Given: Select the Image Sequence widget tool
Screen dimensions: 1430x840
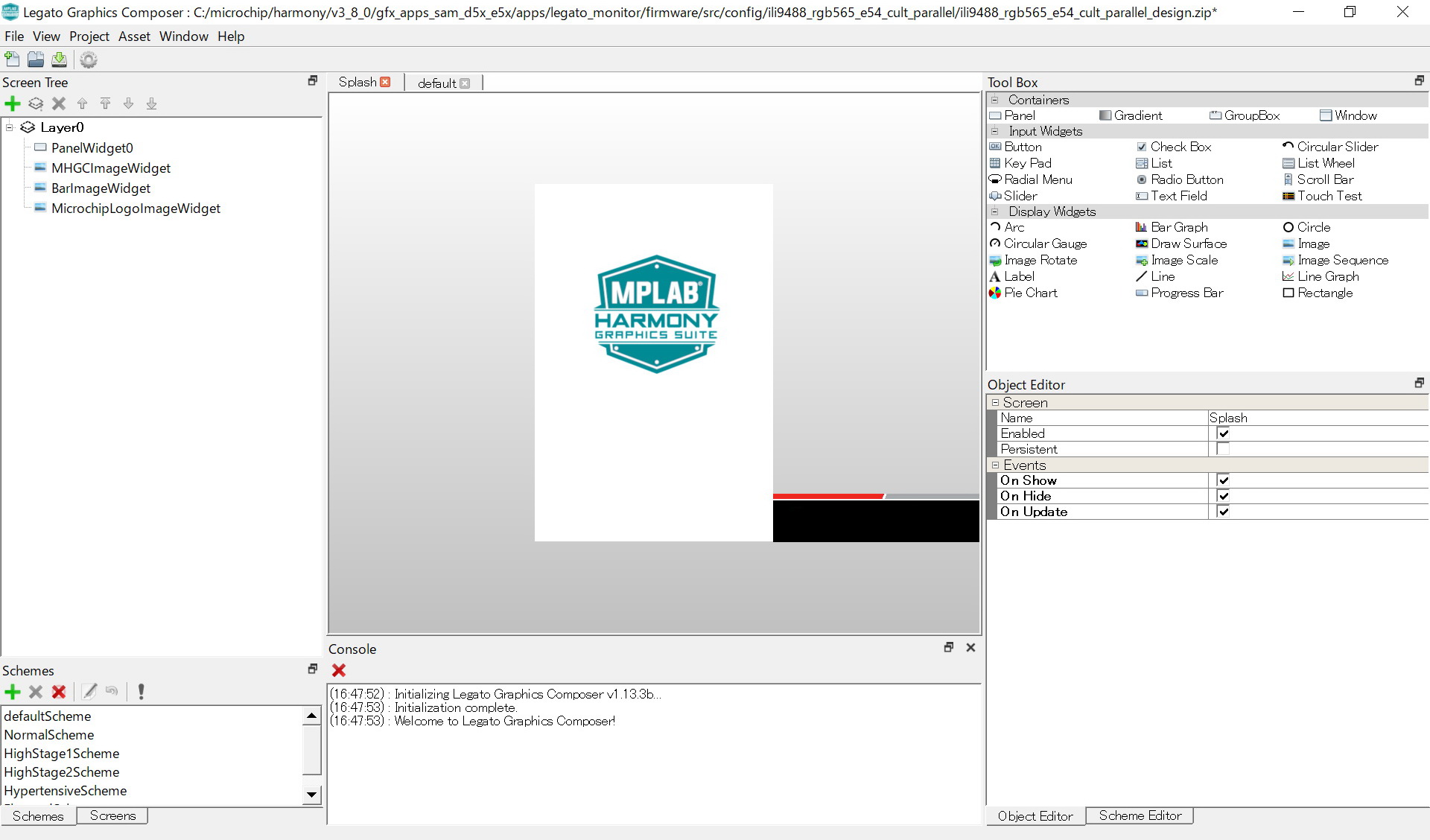Looking at the screenshot, I should point(1335,260).
